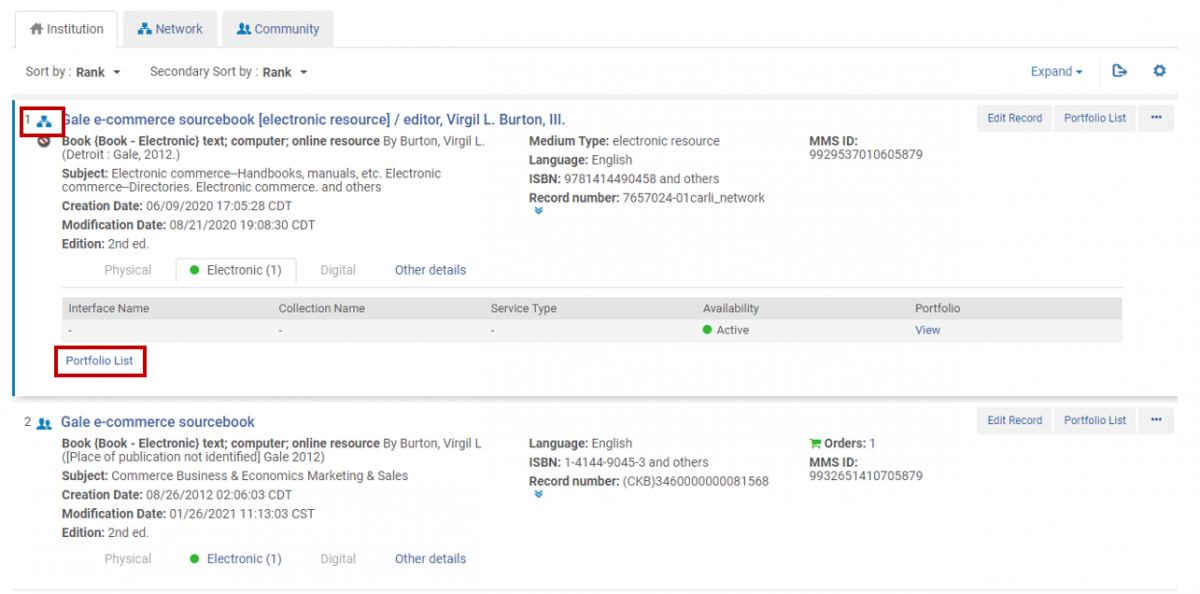Open more actions ellipsis for first record
Image resolution: width=1200 pixels, height=594 pixels.
(1156, 118)
